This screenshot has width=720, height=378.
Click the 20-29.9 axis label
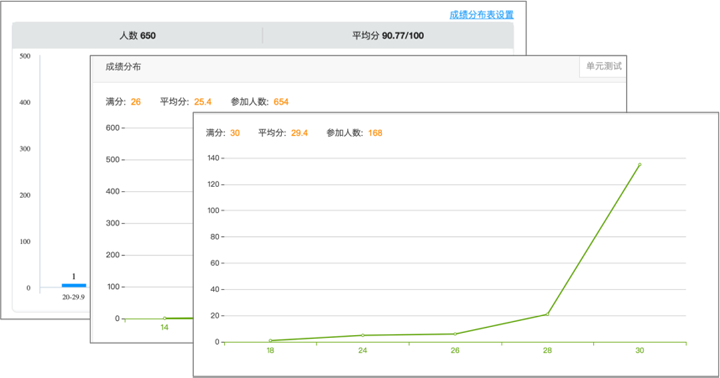[x=73, y=297]
